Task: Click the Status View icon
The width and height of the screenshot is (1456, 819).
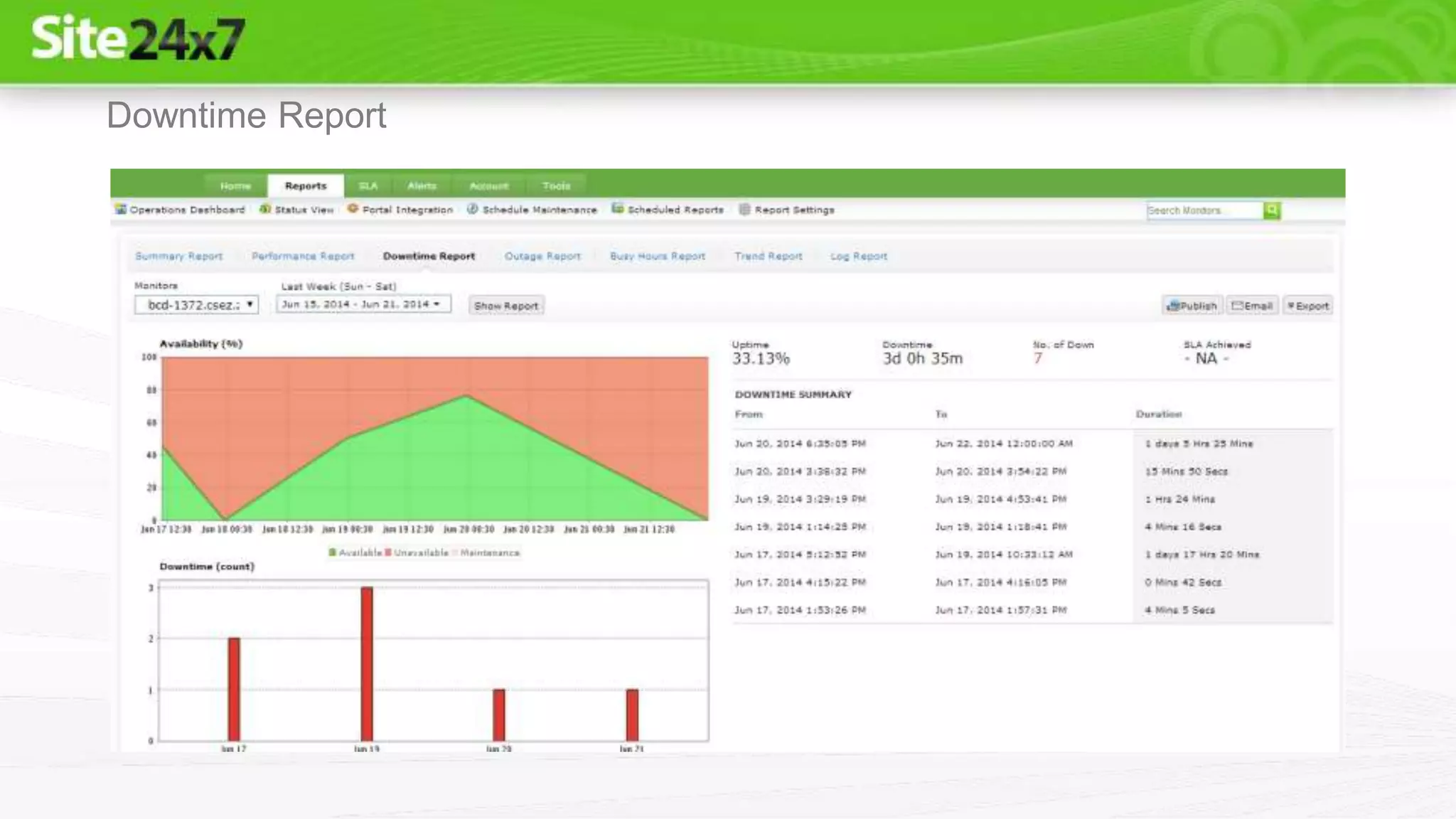Action: point(265,209)
